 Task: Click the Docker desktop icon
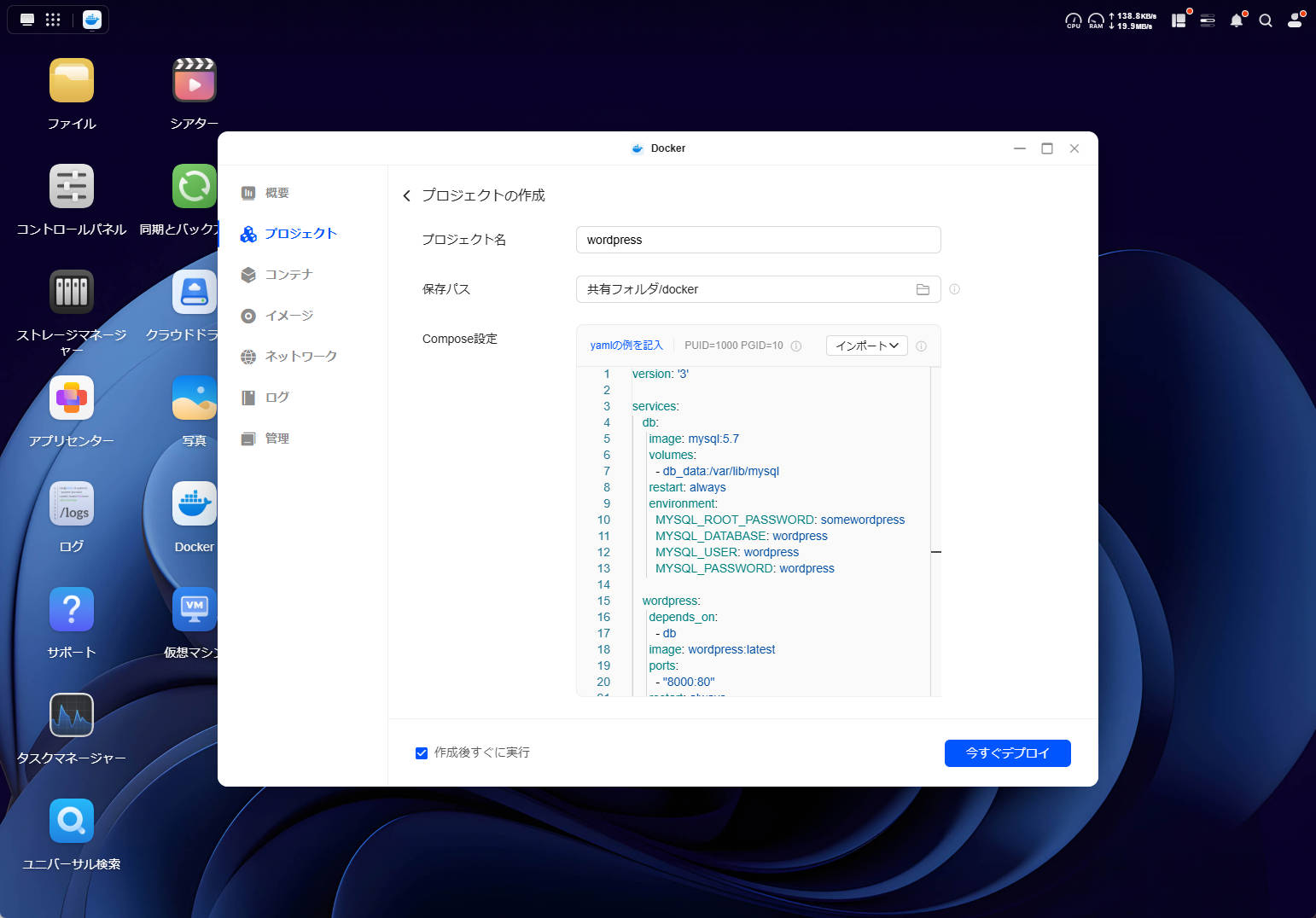195,504
